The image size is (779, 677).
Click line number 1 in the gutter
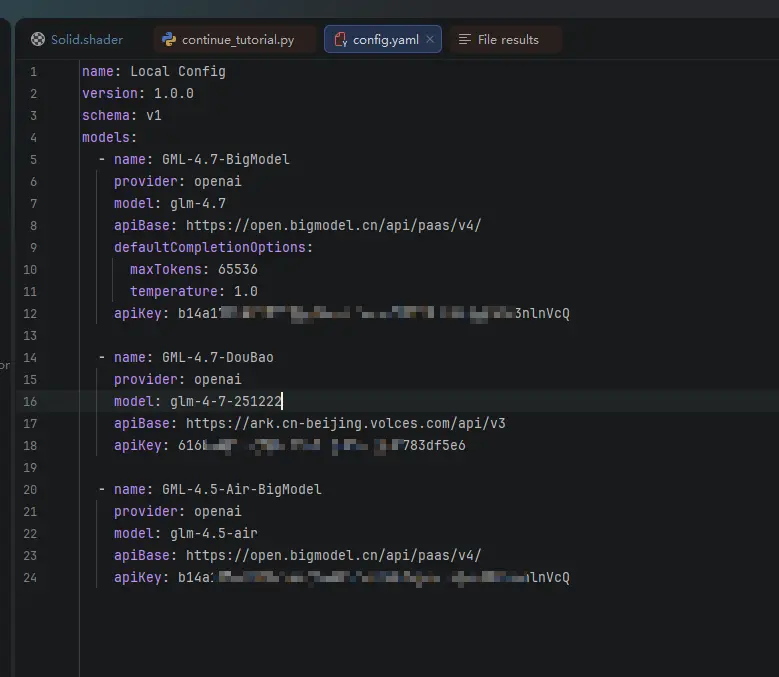tap(33, 72)
